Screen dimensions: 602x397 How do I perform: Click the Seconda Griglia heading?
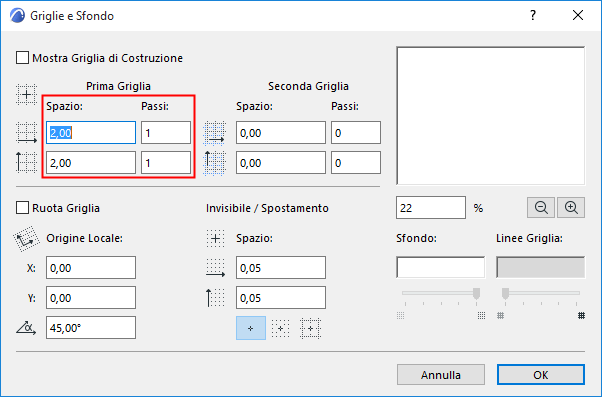tap(308, 86)
